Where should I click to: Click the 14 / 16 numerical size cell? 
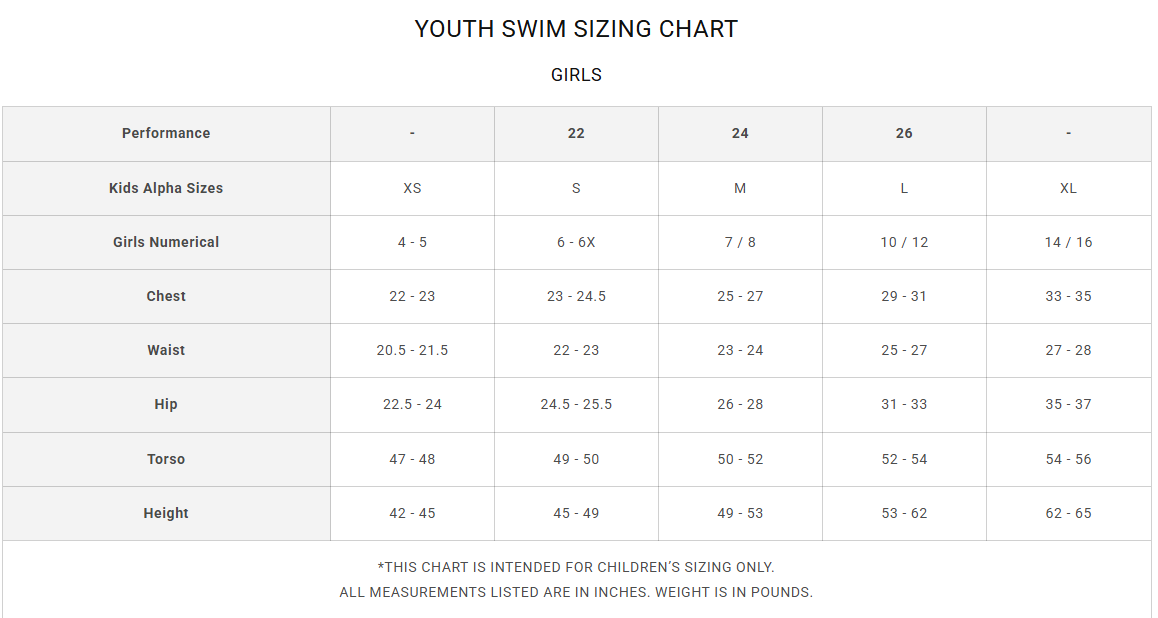pyautogui.click(x=1068, y=242)
